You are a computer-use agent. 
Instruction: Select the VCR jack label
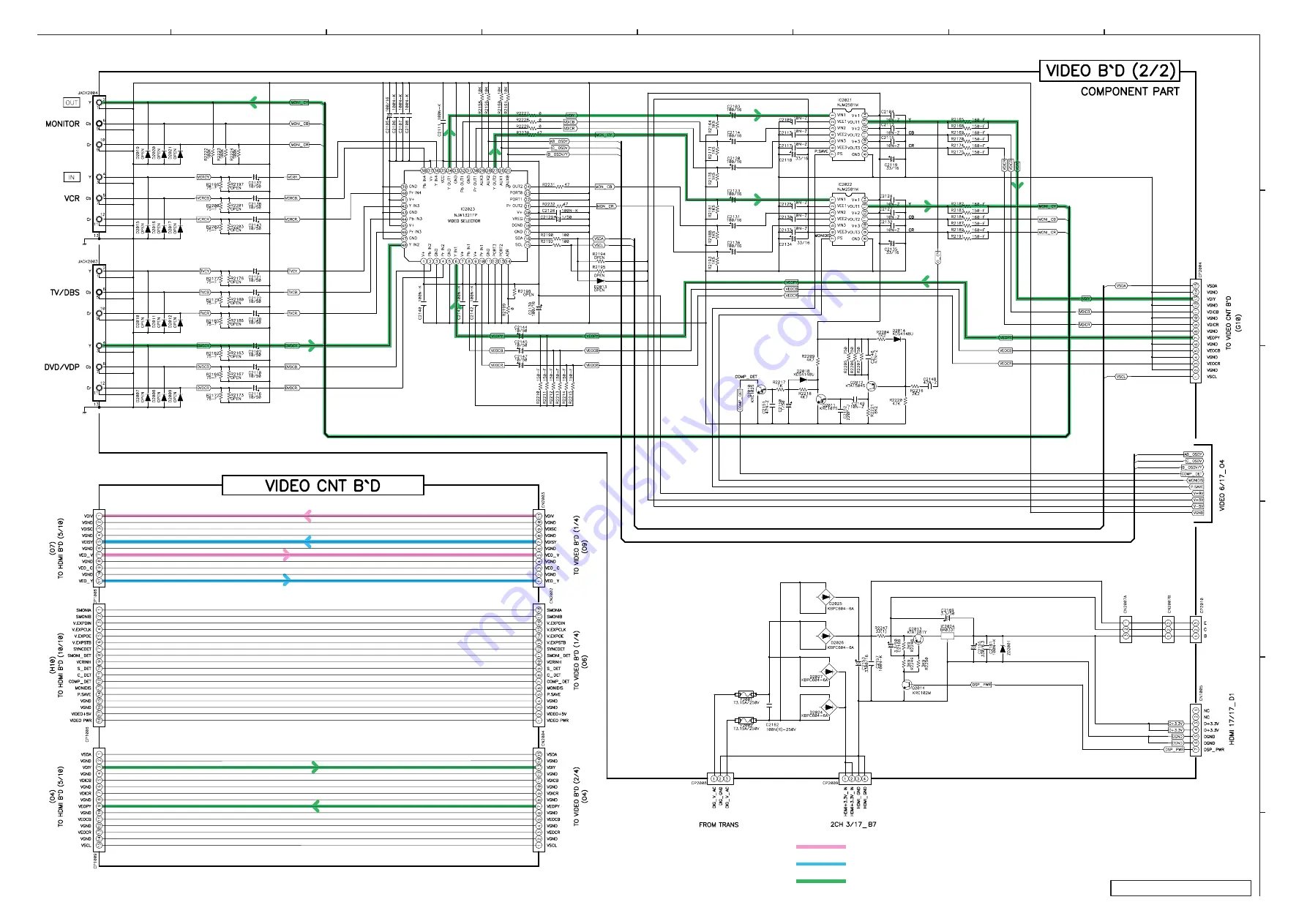pos(72,198)
